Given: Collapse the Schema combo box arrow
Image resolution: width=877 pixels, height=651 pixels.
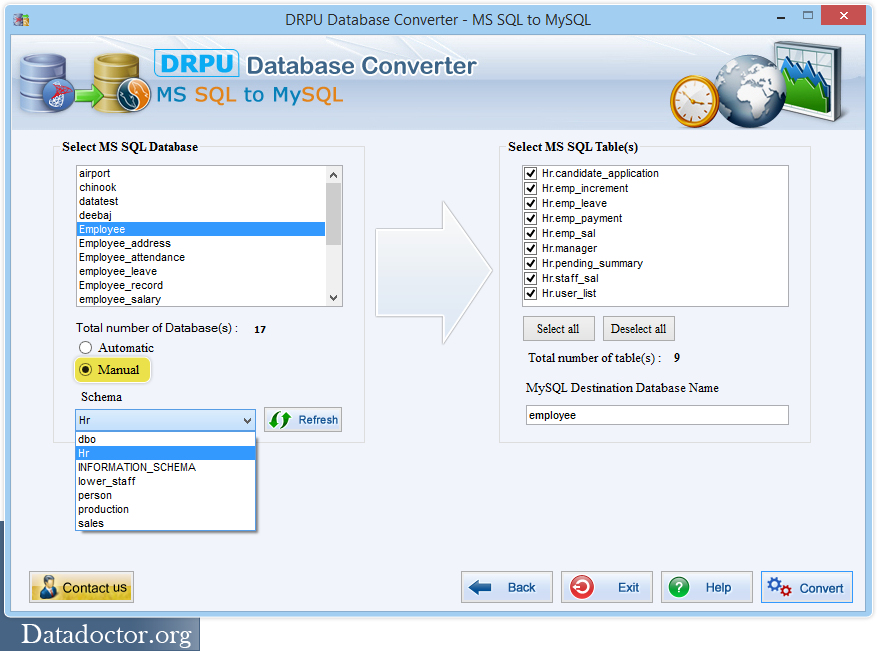Looking at the screenshot, I should [x=247, y=420].
